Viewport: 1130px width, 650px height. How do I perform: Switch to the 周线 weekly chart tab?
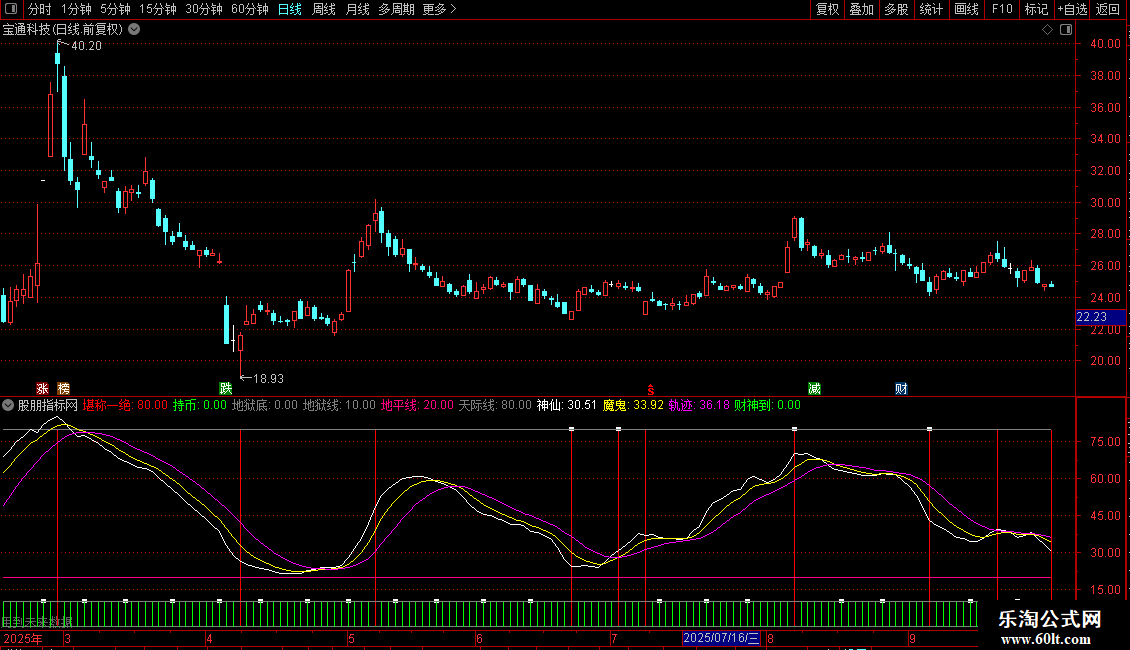point(324,9)
